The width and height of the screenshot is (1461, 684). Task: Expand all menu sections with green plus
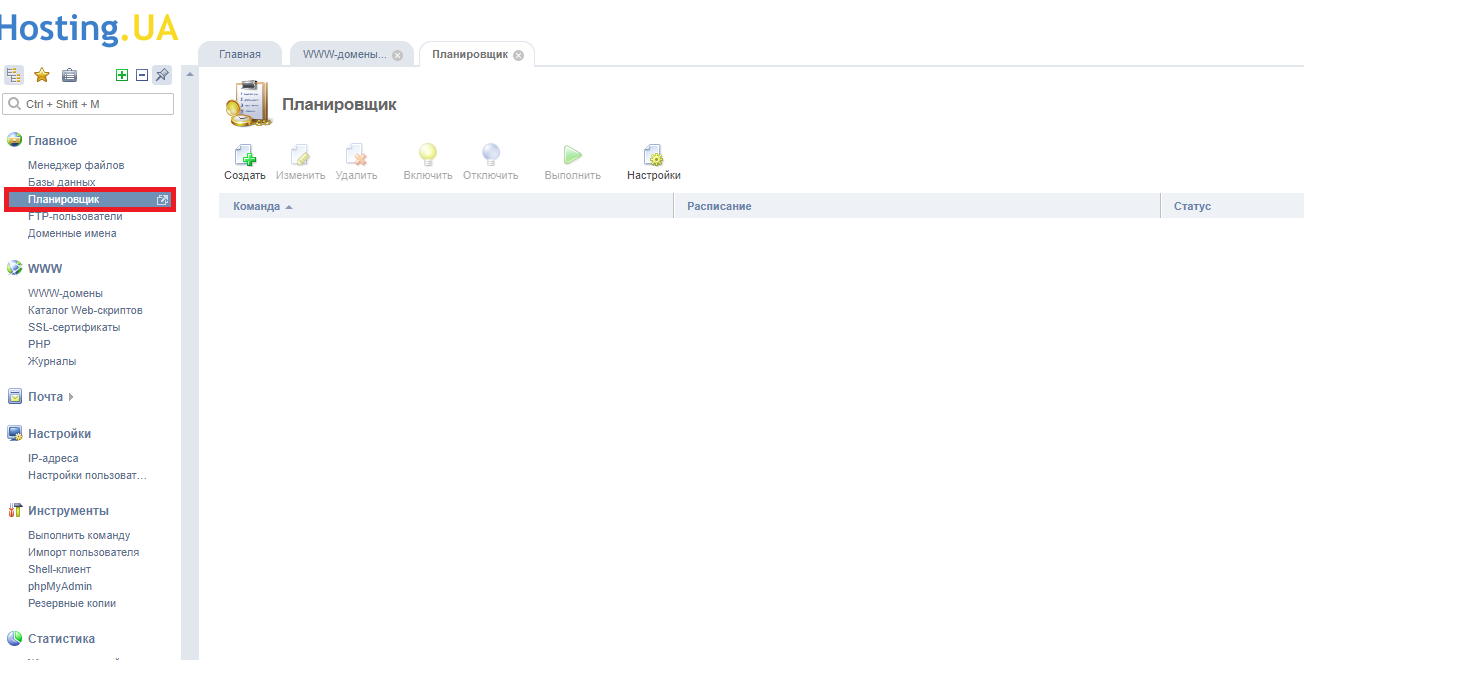click(x=122, y=75)
